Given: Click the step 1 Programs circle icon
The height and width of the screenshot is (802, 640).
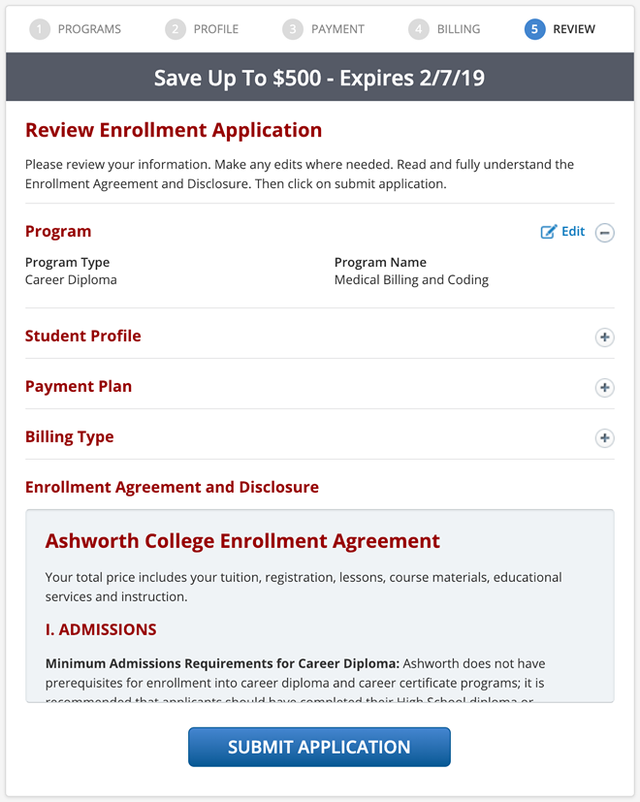Looking at the screenshot, I should pyautogui.click(x=40, y=29).
